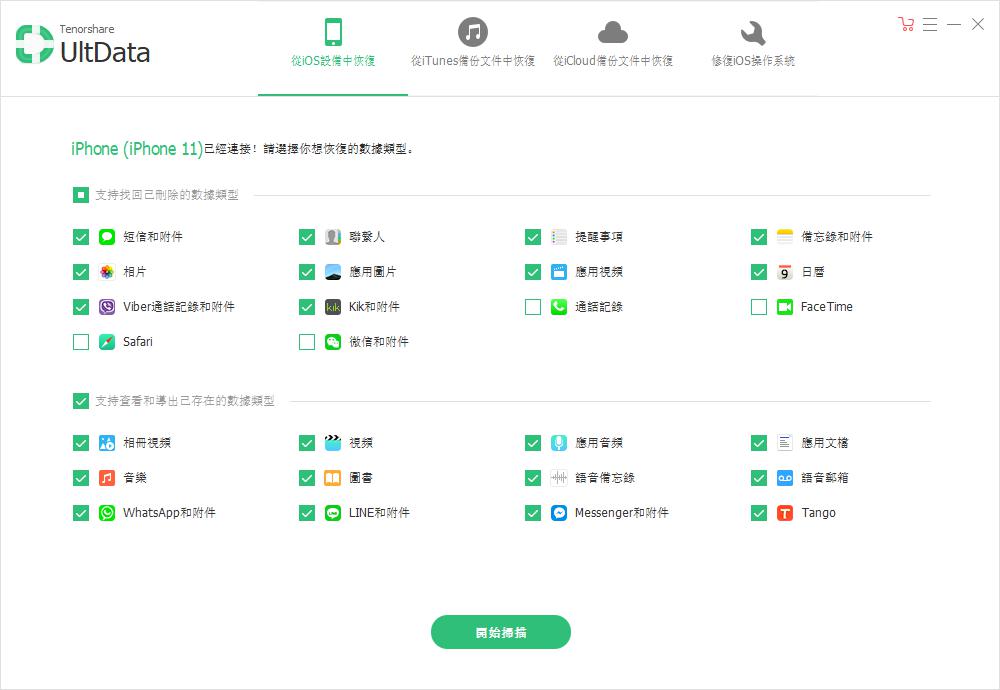Image resolution: width=1000 pixels, height=690 pixels.
Task: Uncheck the 日曆 checkbox
Action: tap(758, 272)
